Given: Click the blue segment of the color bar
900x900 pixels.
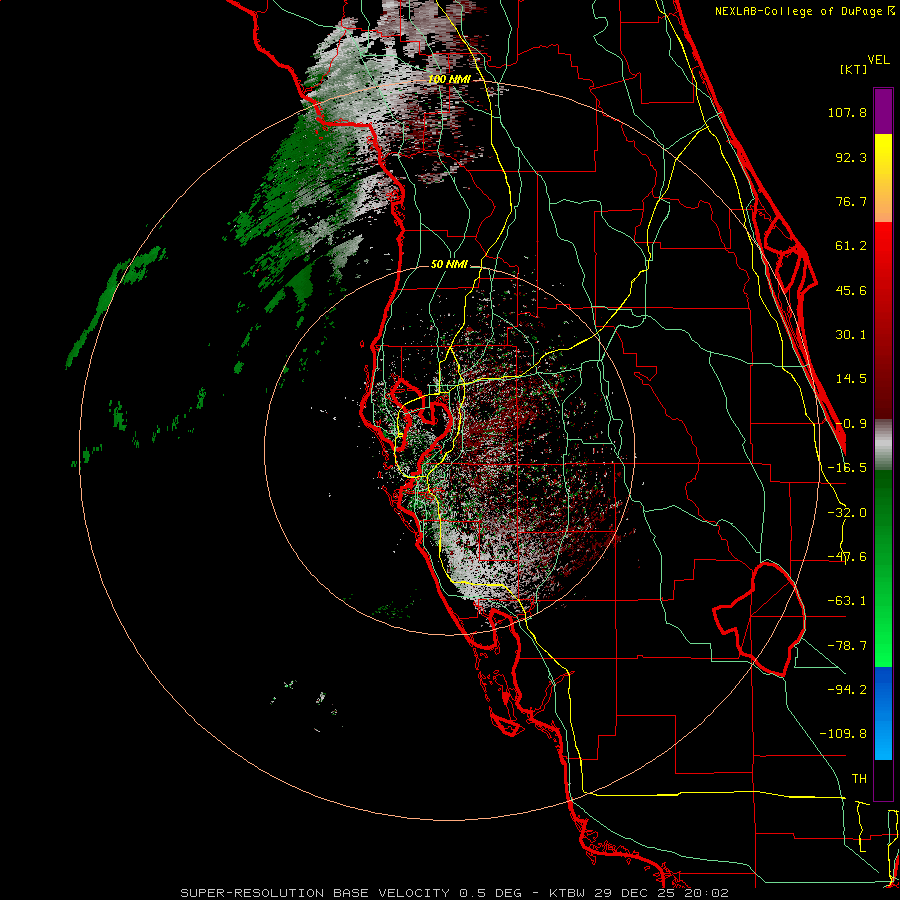Looking at the screenshot, I should 883,713.
